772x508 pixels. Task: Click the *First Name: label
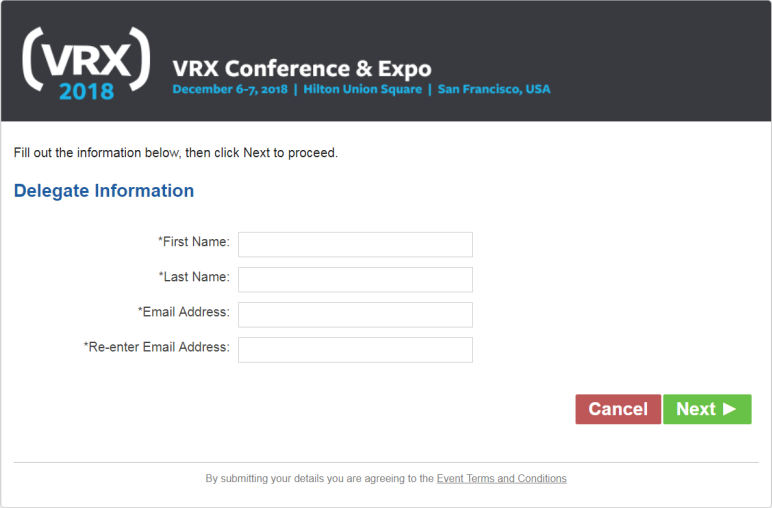pyautogui.click(x=193, y=242)
